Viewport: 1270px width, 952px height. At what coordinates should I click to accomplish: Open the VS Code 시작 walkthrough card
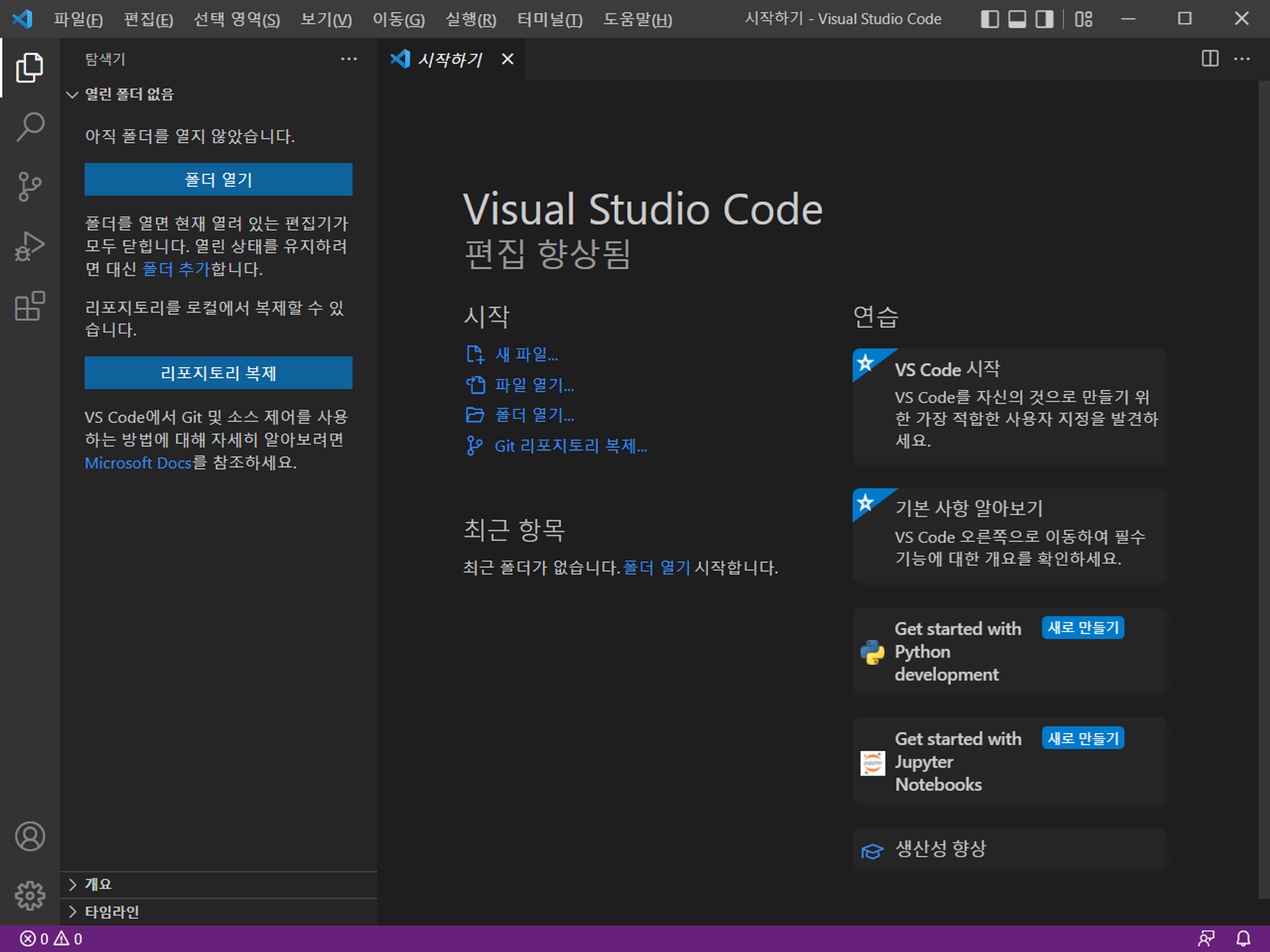(1010, 406)
